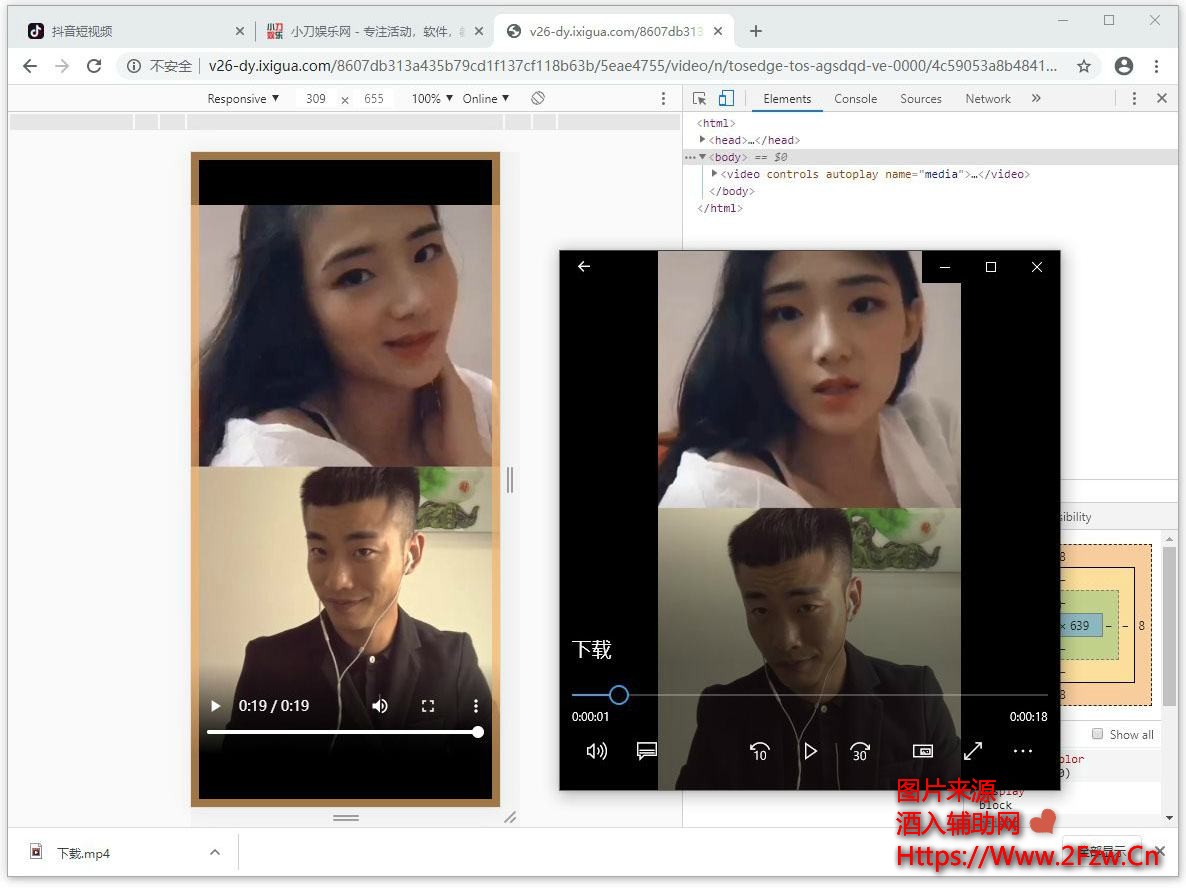Go back in Chrome browser history
The height and width of the screenshot is (888, 1186).
[30, 67]
